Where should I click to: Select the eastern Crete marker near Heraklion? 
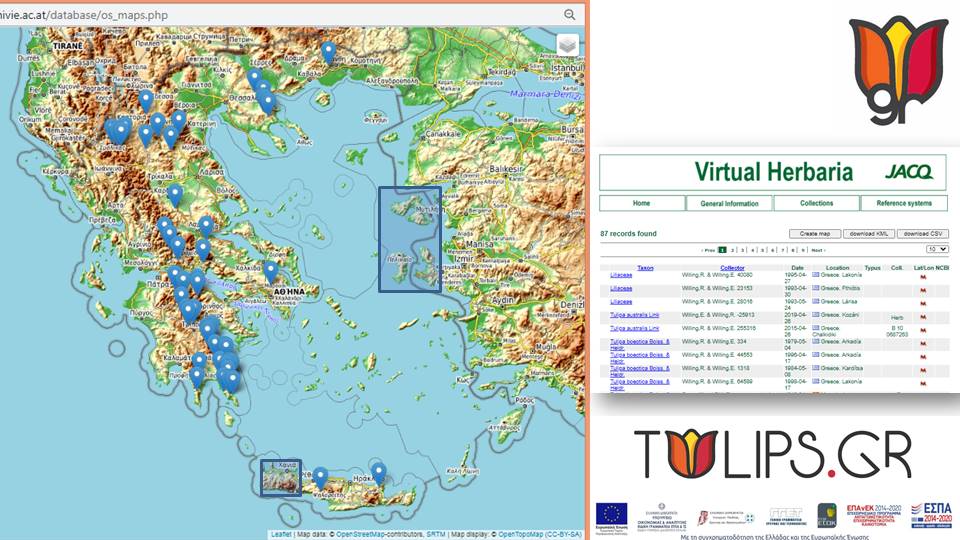coord(379,473)
